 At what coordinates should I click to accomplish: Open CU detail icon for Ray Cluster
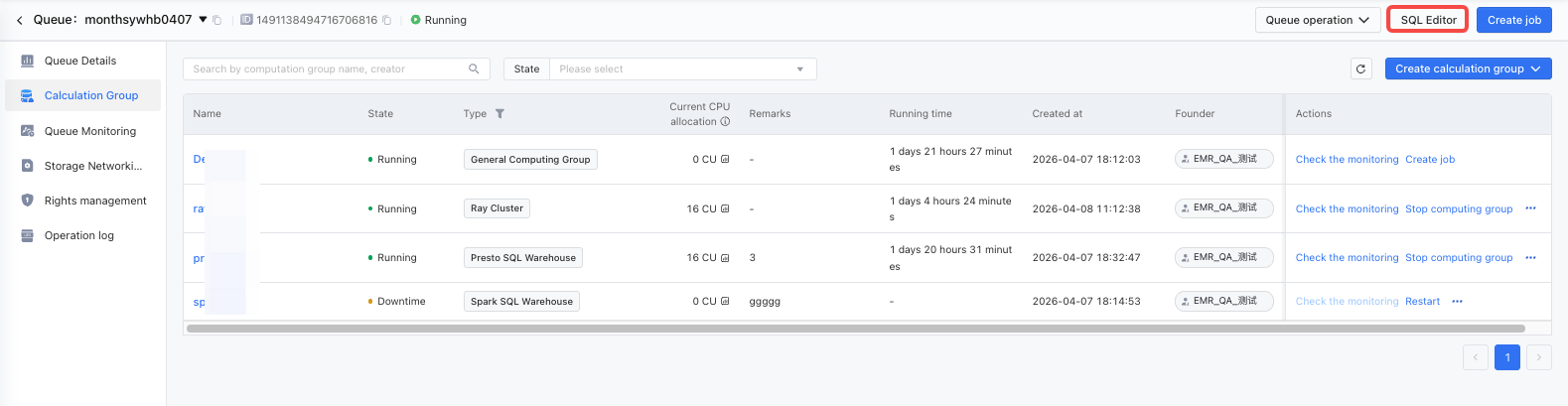725,209
